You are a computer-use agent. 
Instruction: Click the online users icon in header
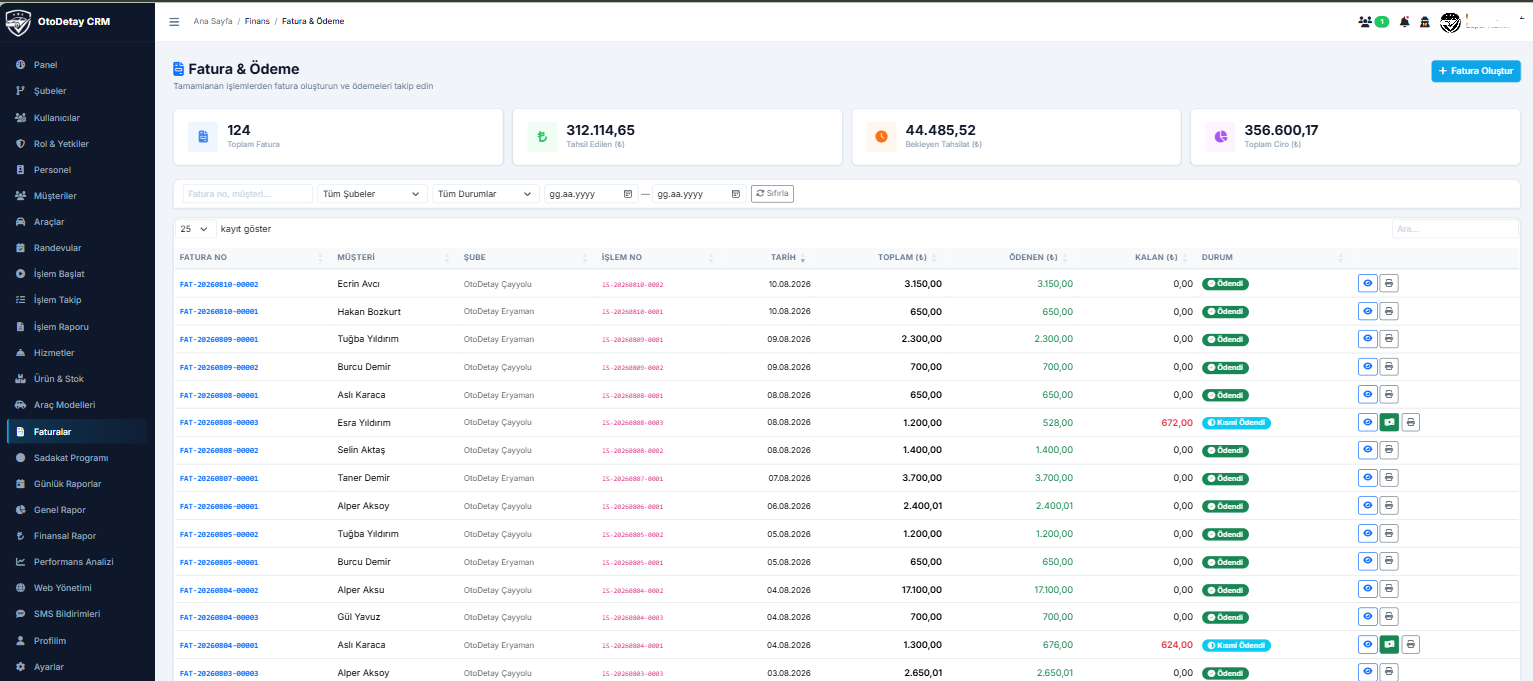click(x=1365, y=21)
